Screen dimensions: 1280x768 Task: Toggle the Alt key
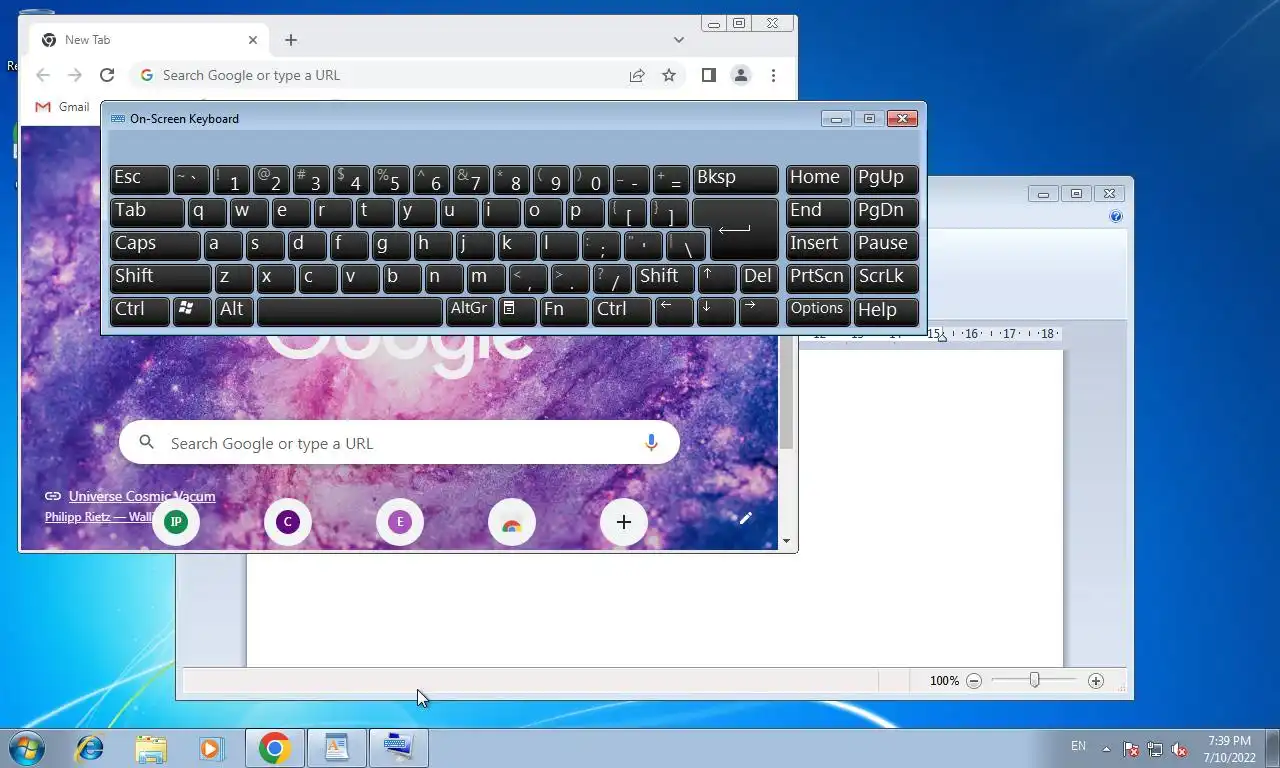(x=234, y=311)
